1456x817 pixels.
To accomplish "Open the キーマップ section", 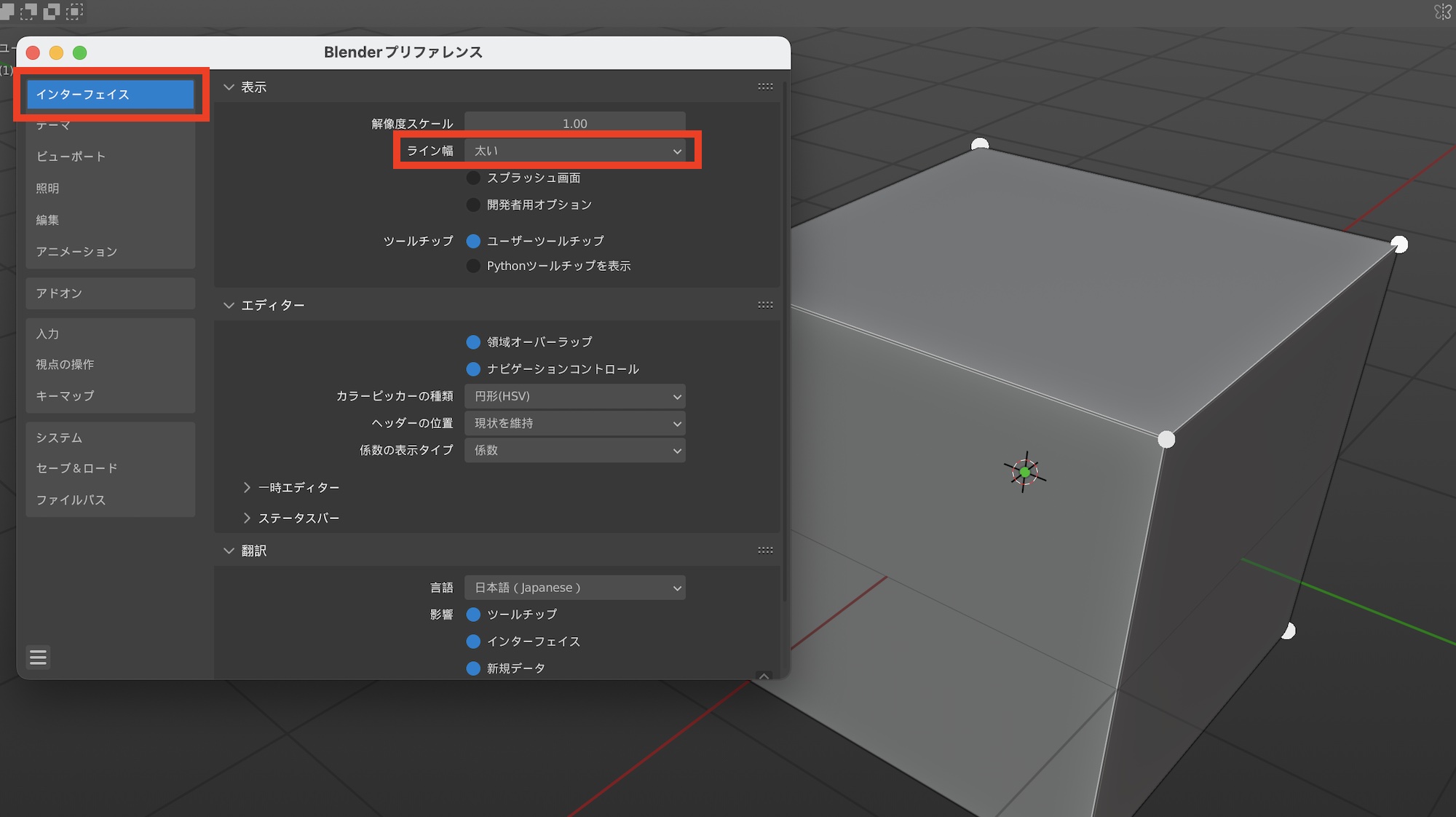I will (66, 395).
